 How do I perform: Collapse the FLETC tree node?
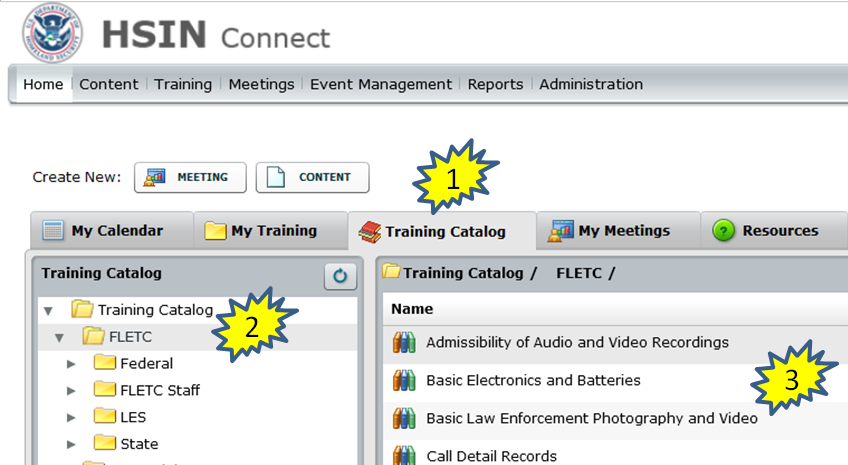[x=59, y=338]
